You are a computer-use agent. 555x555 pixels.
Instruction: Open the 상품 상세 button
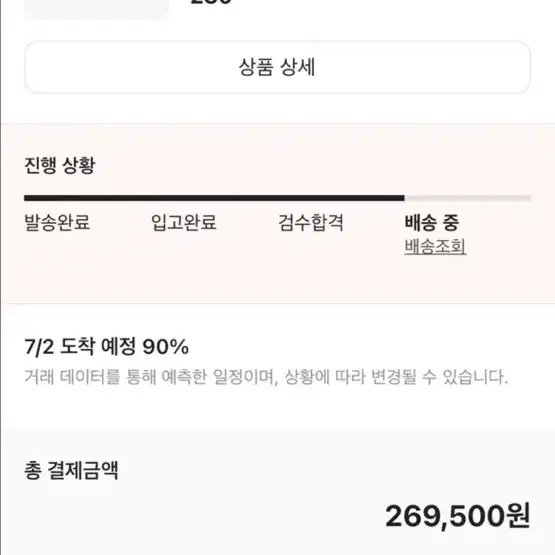[x=277, y=67]
